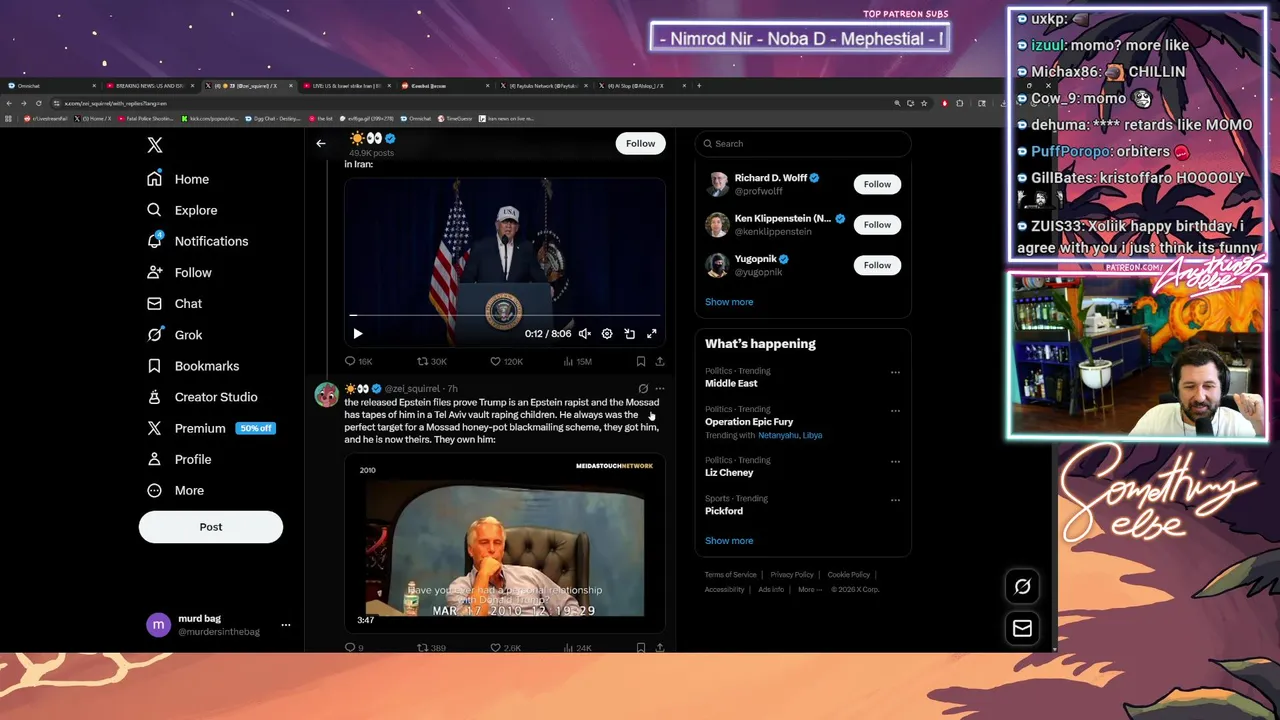Expand the video to fullscreen
Viewport: 1280px width, 720px height.
tap(652, 334)
